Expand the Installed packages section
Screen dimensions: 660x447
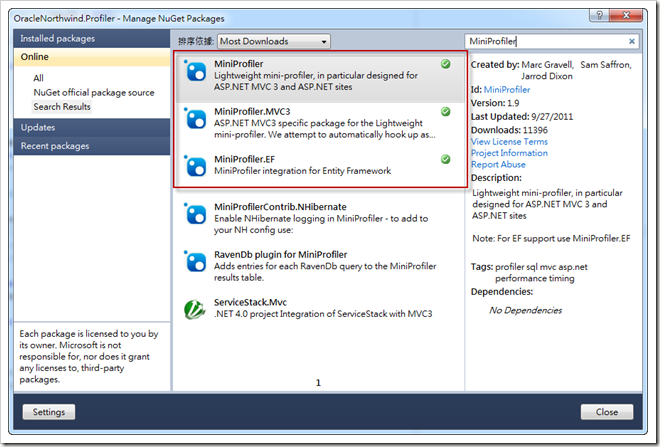coord(92,38)
